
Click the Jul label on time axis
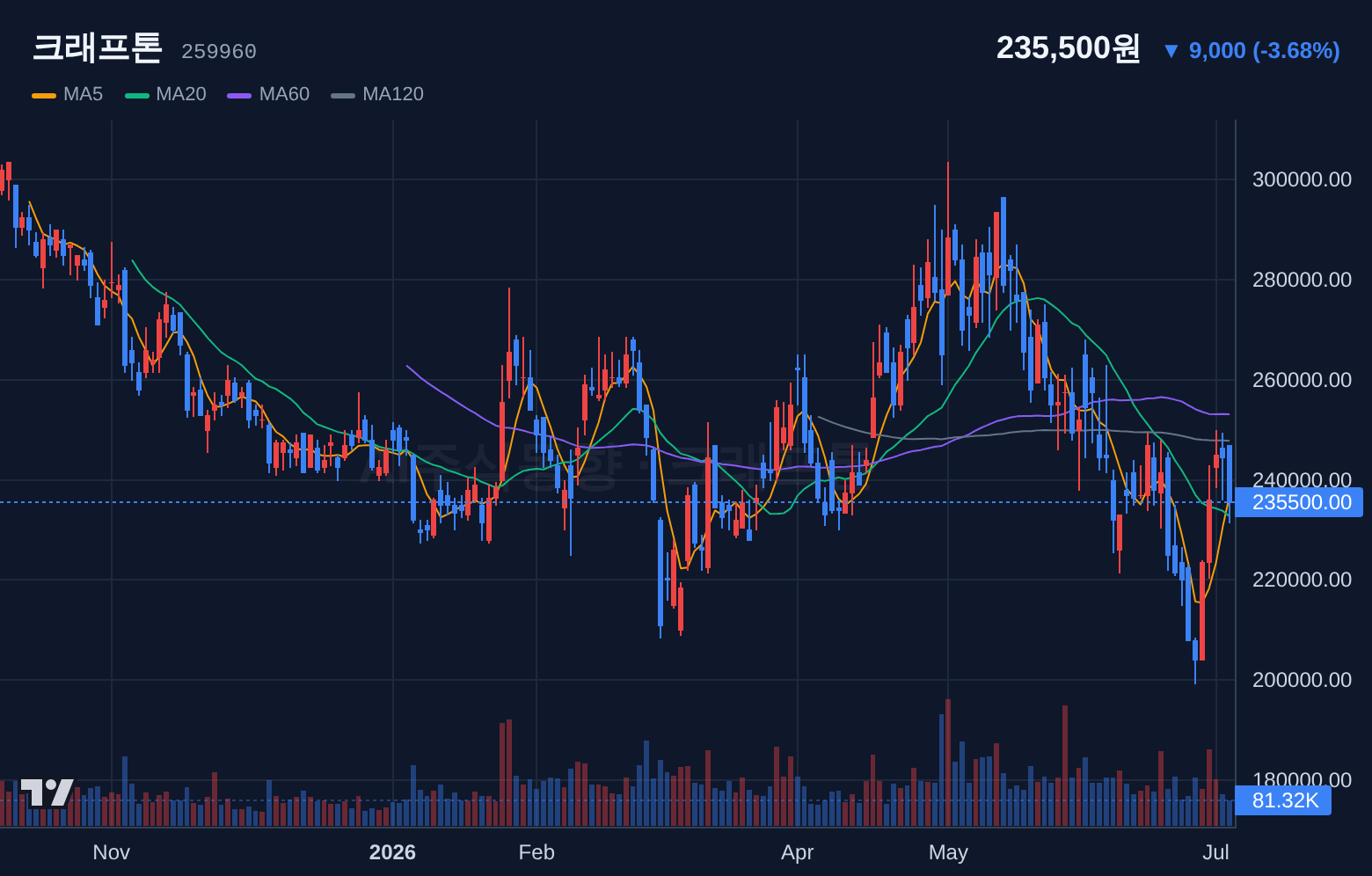1215,852
